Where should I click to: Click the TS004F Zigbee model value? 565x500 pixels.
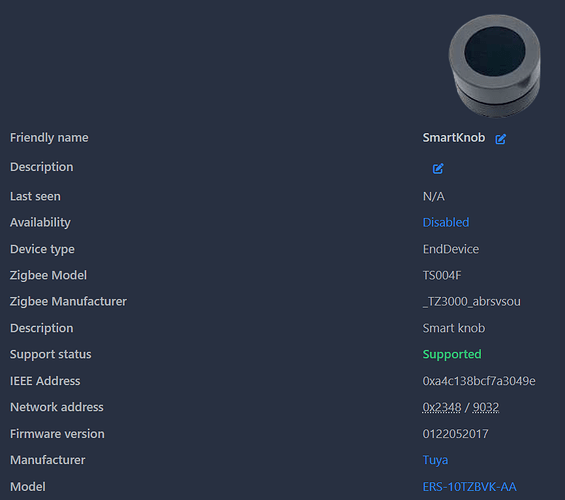tap(442, 275)
